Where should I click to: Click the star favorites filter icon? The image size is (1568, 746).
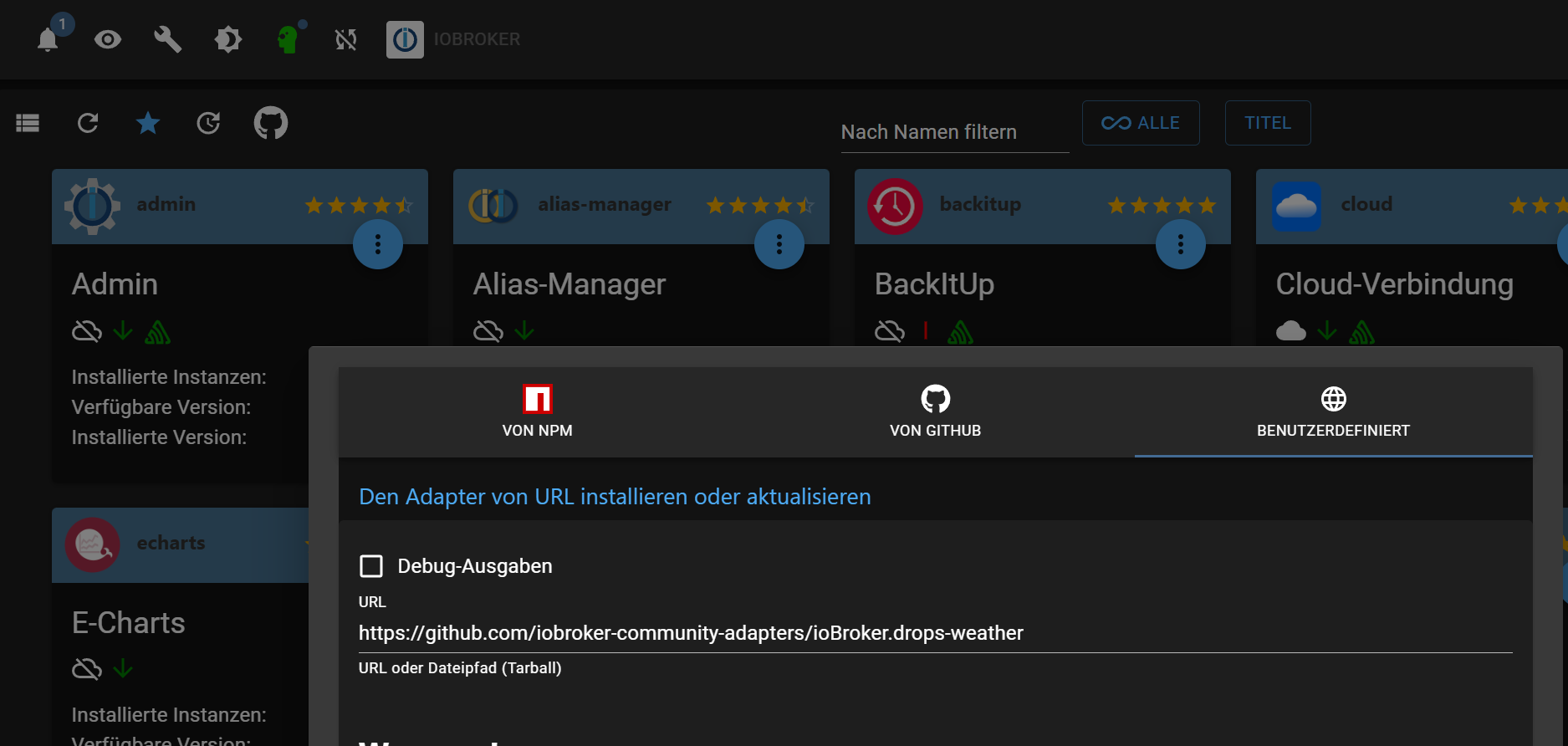point(148,124)
